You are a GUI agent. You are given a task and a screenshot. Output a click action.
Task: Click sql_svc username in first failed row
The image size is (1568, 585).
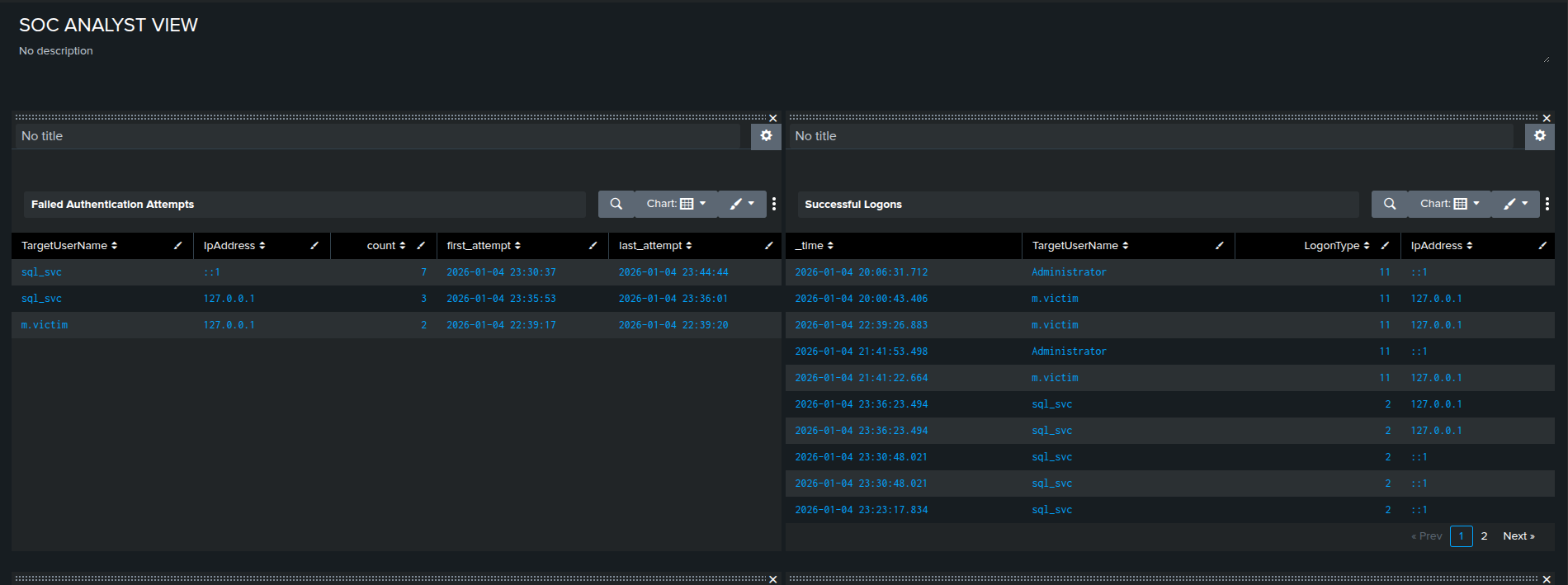[x=41, y=272]
